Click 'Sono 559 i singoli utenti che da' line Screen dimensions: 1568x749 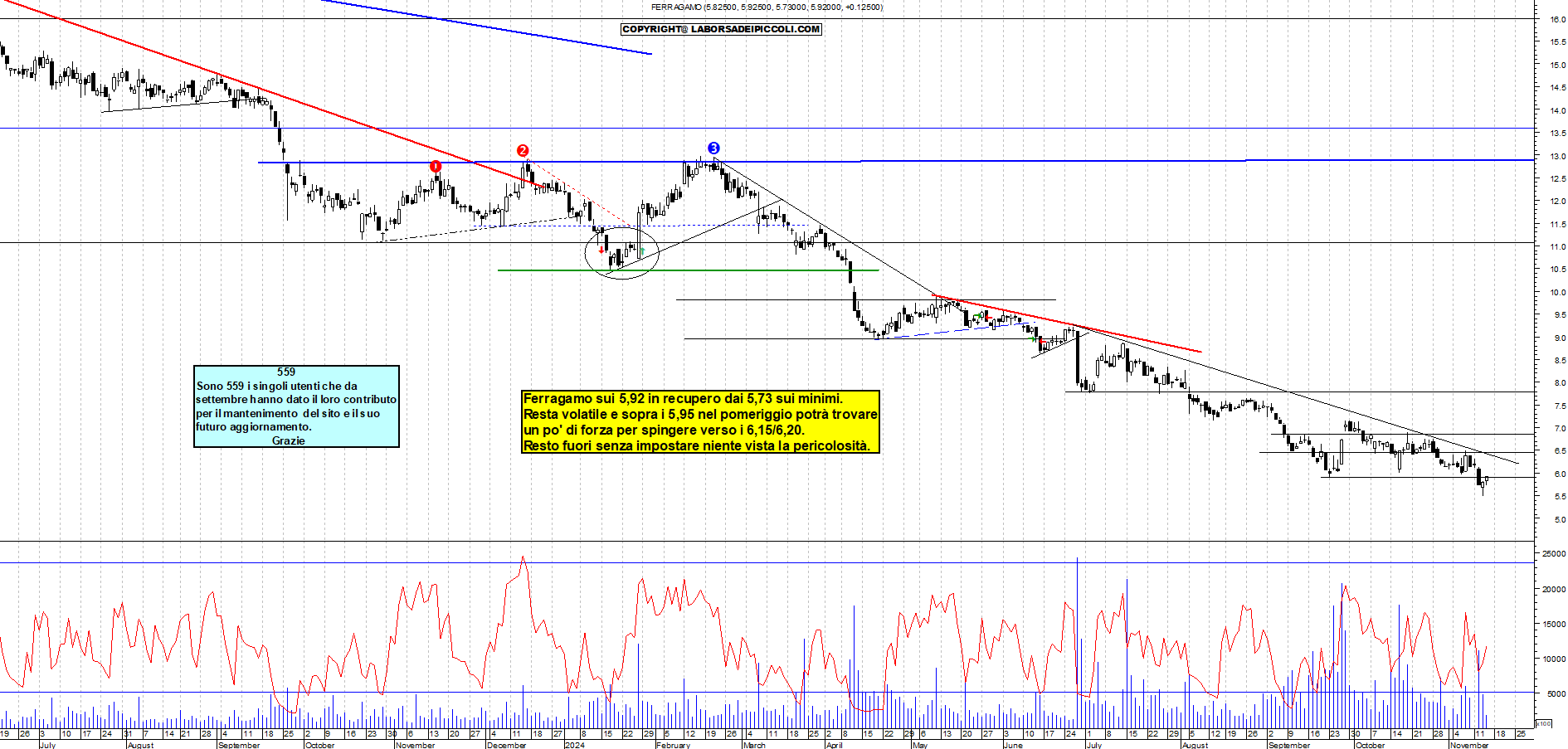click(277, 386)
